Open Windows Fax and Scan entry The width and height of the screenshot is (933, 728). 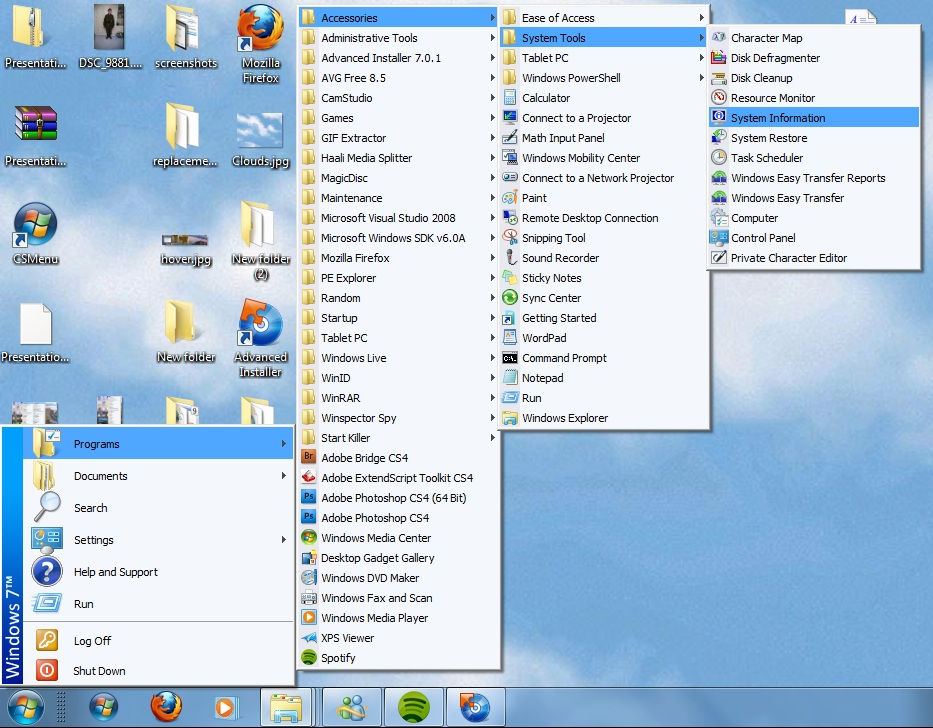pos(399,598)
